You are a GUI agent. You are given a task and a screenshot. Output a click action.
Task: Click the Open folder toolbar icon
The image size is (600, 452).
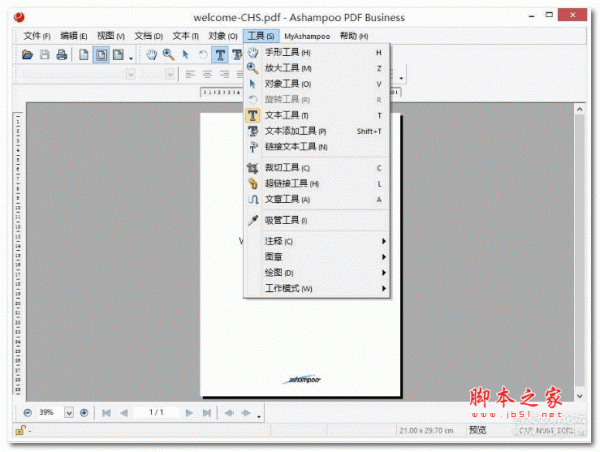click(x=27, y=55)
